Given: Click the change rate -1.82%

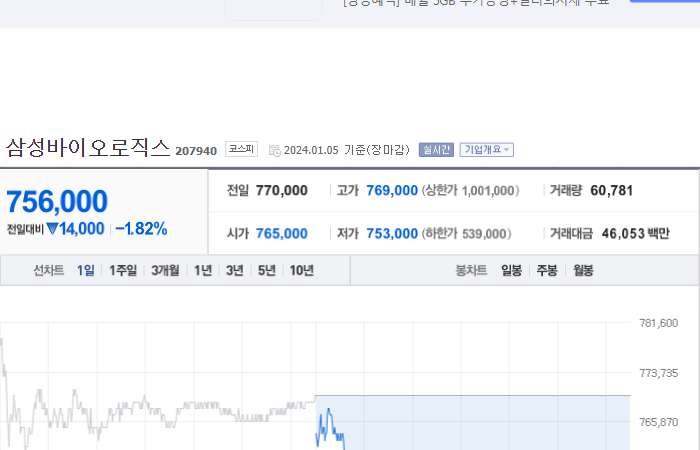Looking at the screenshot, I should point(141,229).
